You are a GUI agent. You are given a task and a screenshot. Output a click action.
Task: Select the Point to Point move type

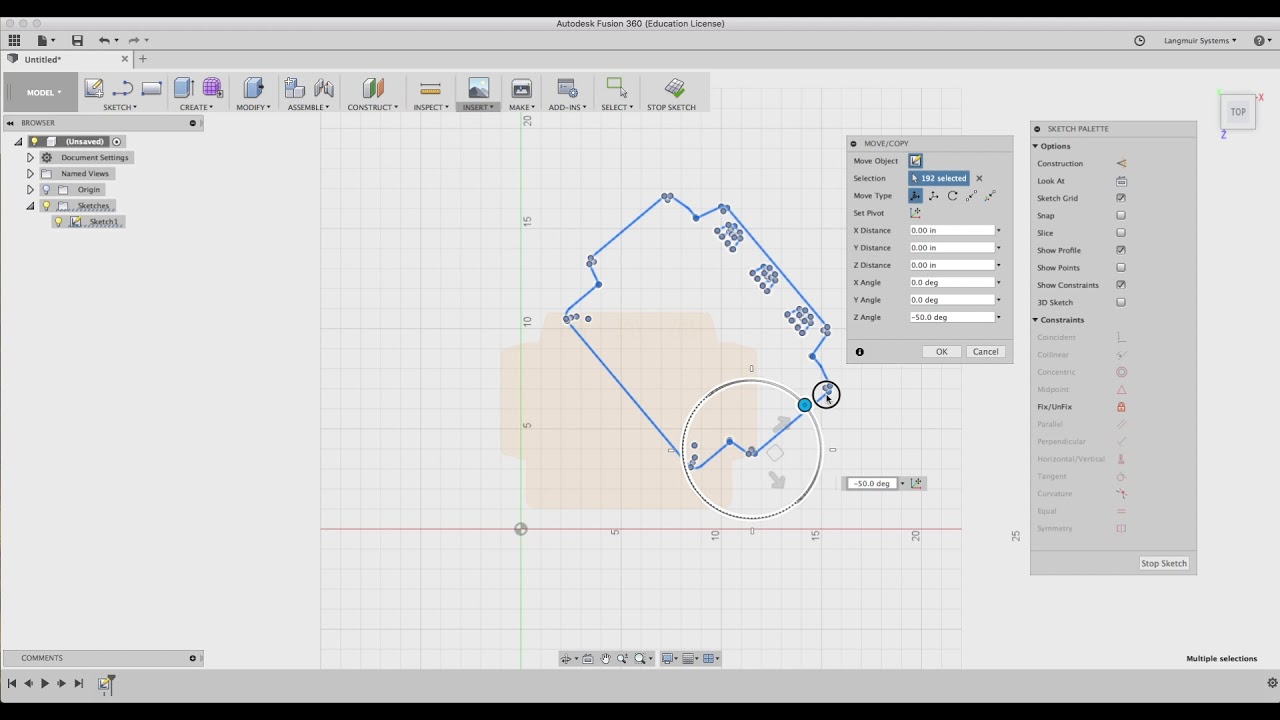tap(970, 196)
